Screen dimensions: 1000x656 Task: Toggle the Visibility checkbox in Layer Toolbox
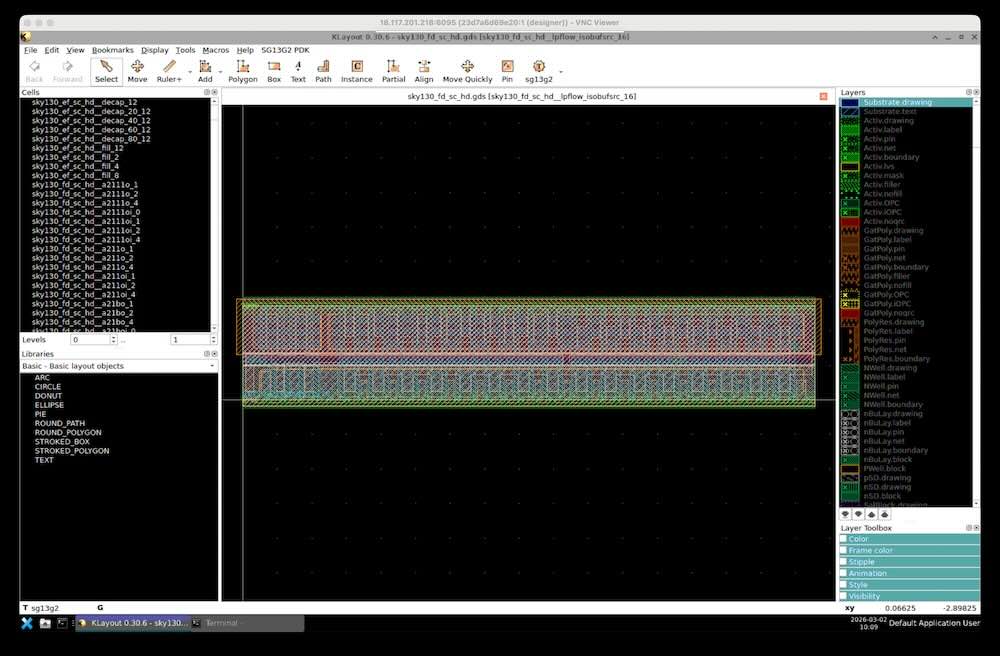(844, 596)
